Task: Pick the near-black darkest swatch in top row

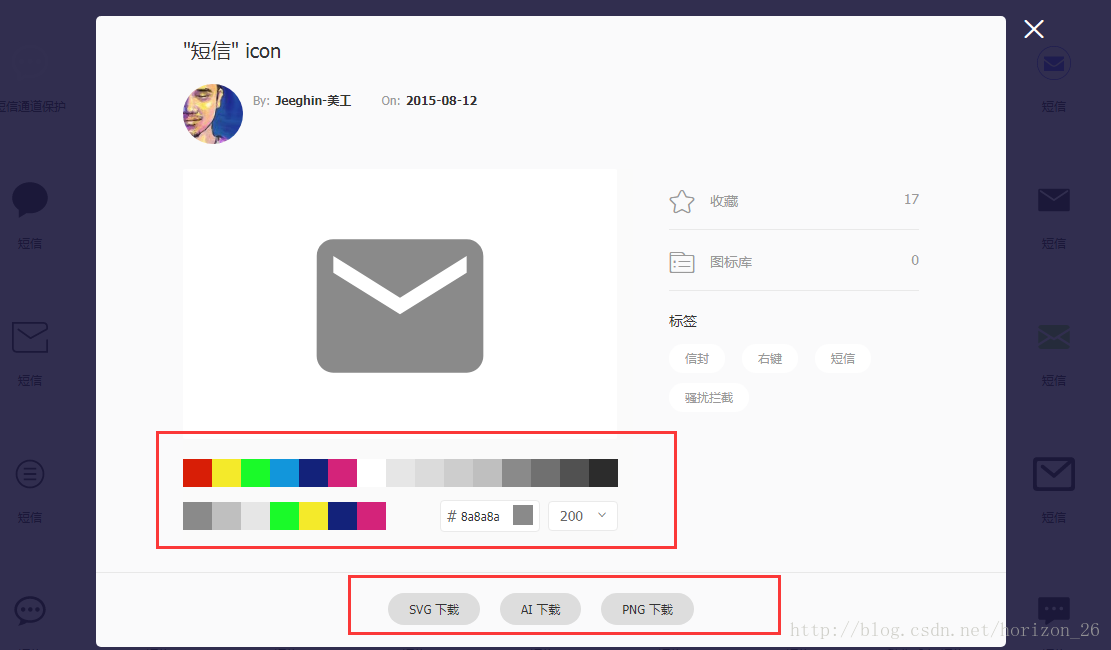Action: pyautogui.click(x=603, y=473)
